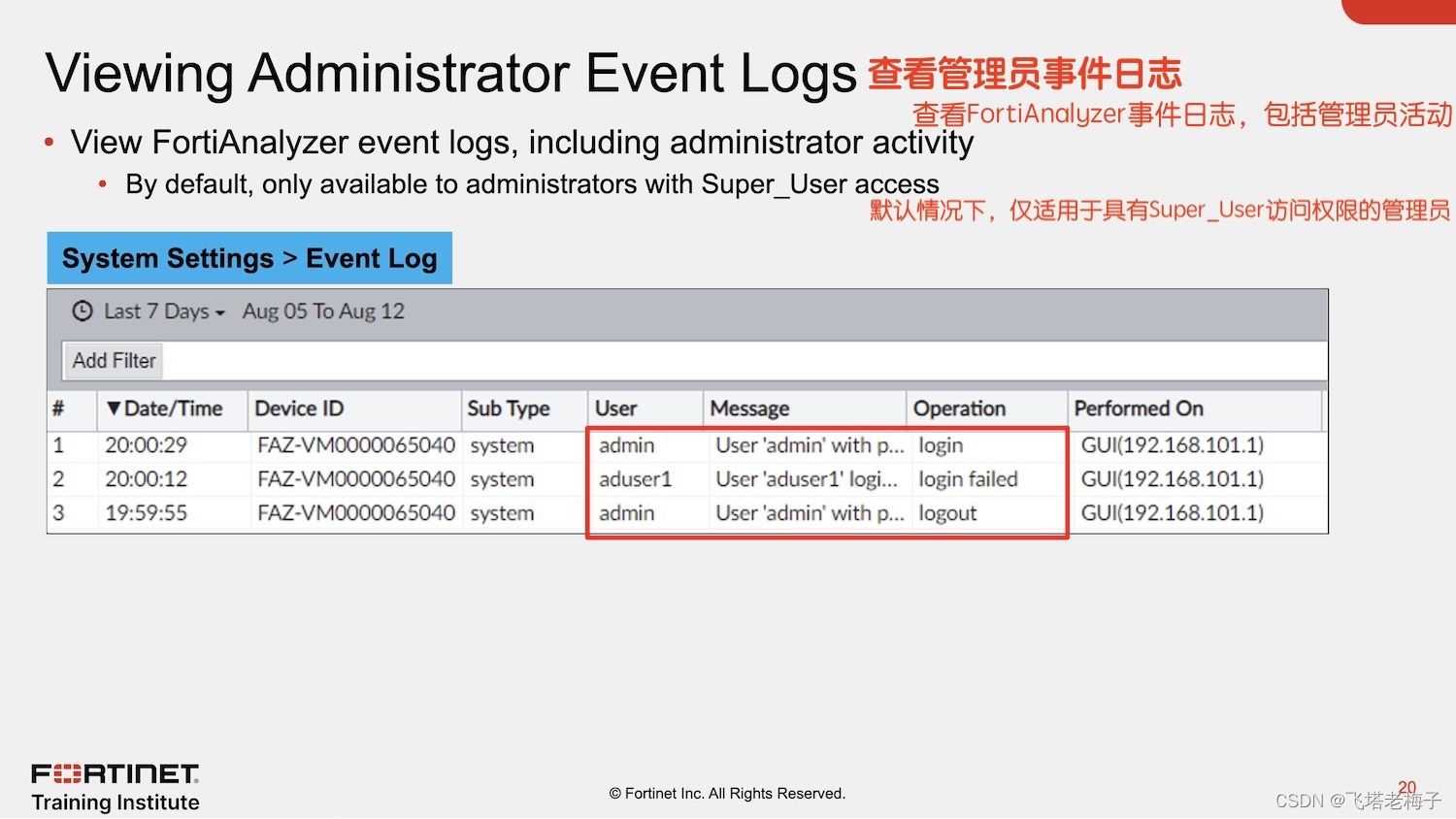Click the Performed On column header
This screenshot has width=1456, height=819.
[1195, 409]
